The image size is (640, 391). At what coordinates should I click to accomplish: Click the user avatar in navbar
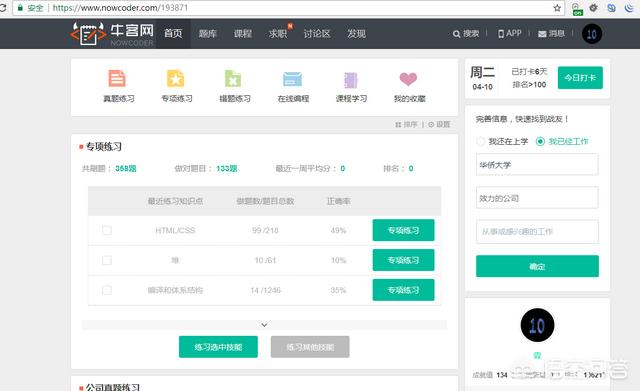[x=592, y=34]
